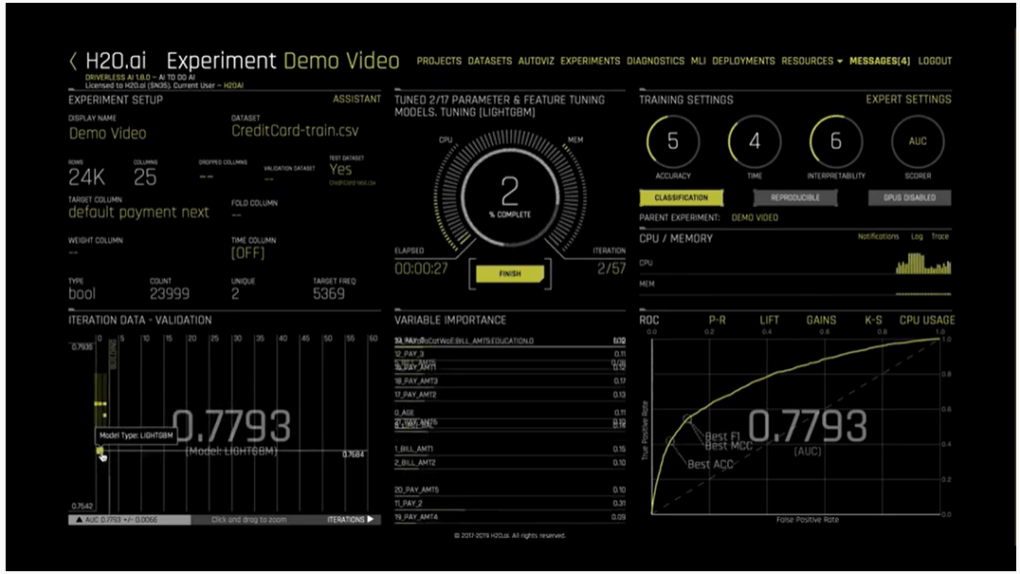Viewport: 1020px width, 574px height.
Task: Switch to the ROC tab
Action: tap(649, 320)
